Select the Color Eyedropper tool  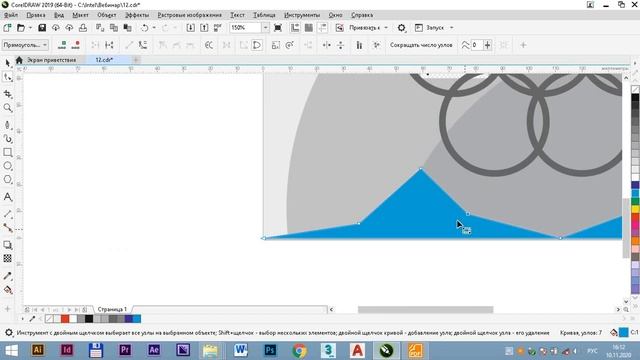7,276
